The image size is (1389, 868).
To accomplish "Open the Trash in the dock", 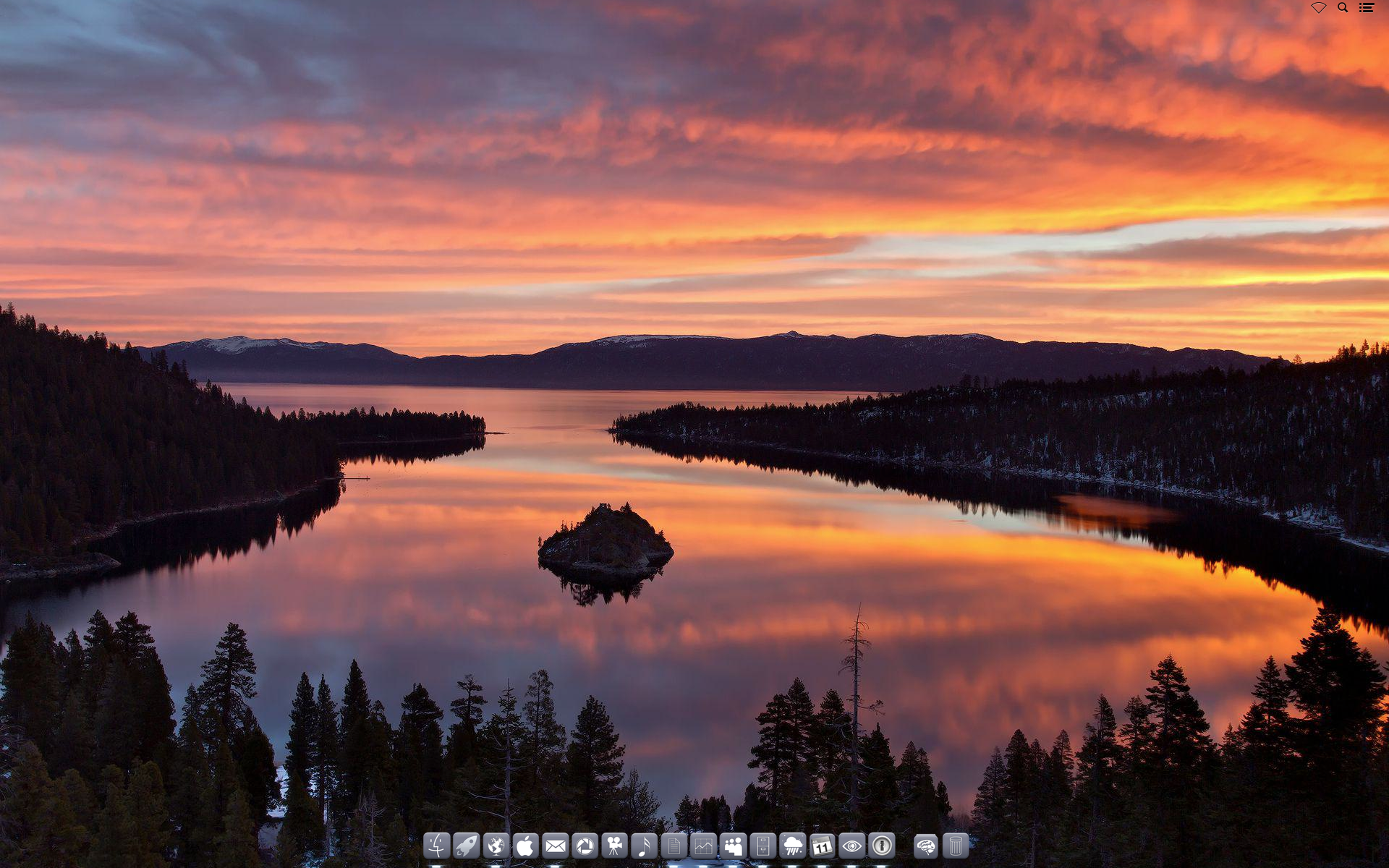I will point(955,845).
